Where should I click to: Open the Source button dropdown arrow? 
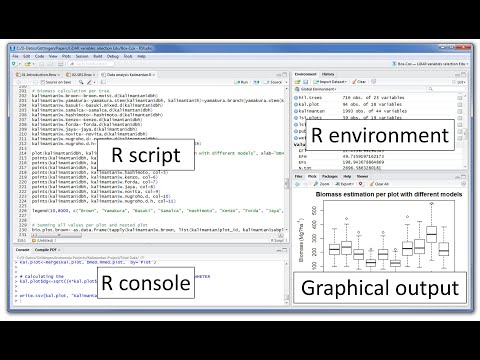click(286, 82)
